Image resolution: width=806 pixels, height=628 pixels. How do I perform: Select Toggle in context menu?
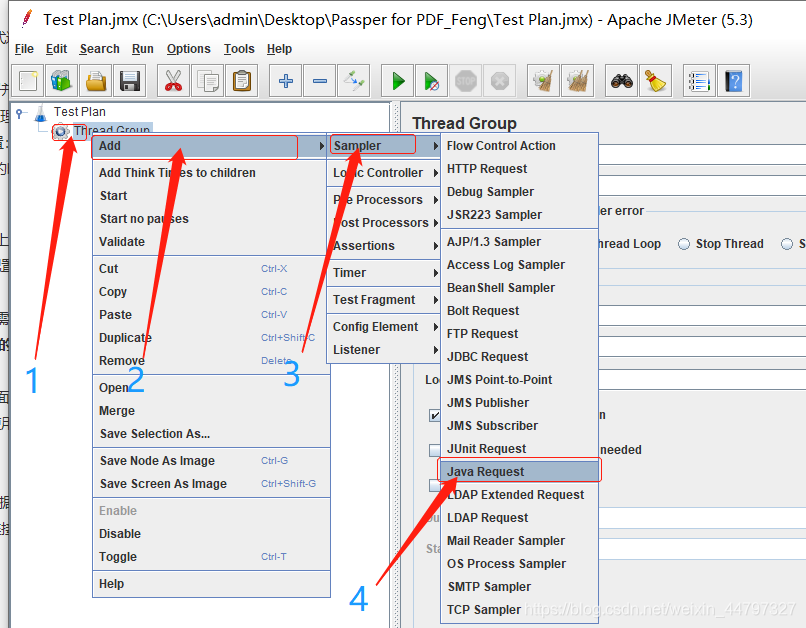[x=211, y=557]
